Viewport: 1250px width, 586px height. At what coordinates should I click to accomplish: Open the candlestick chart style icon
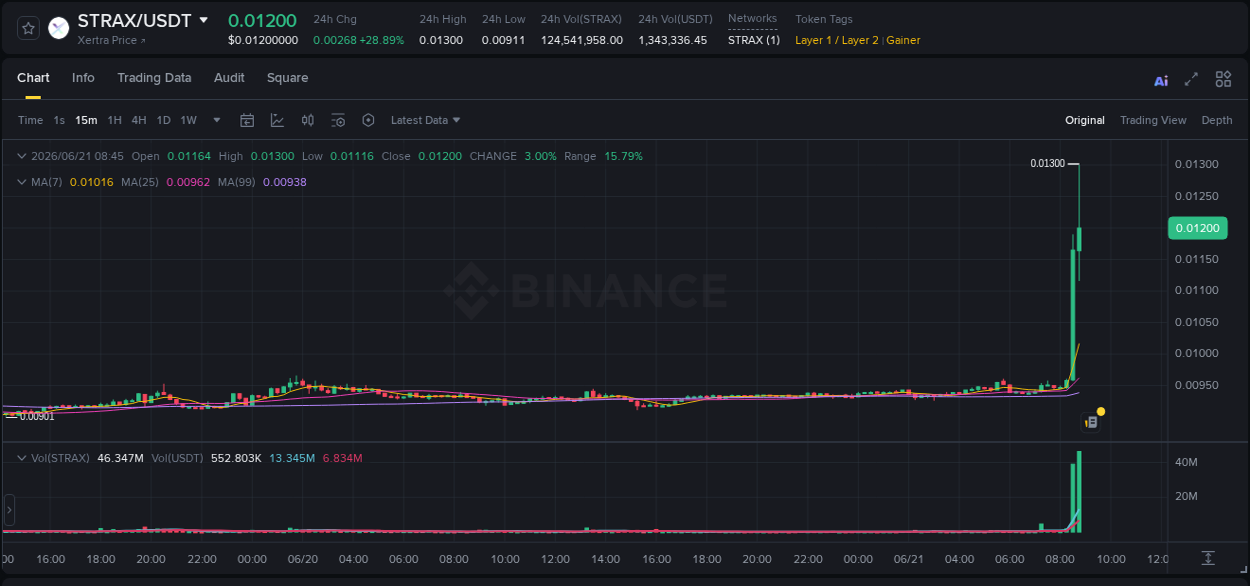[x=308, y=120]
